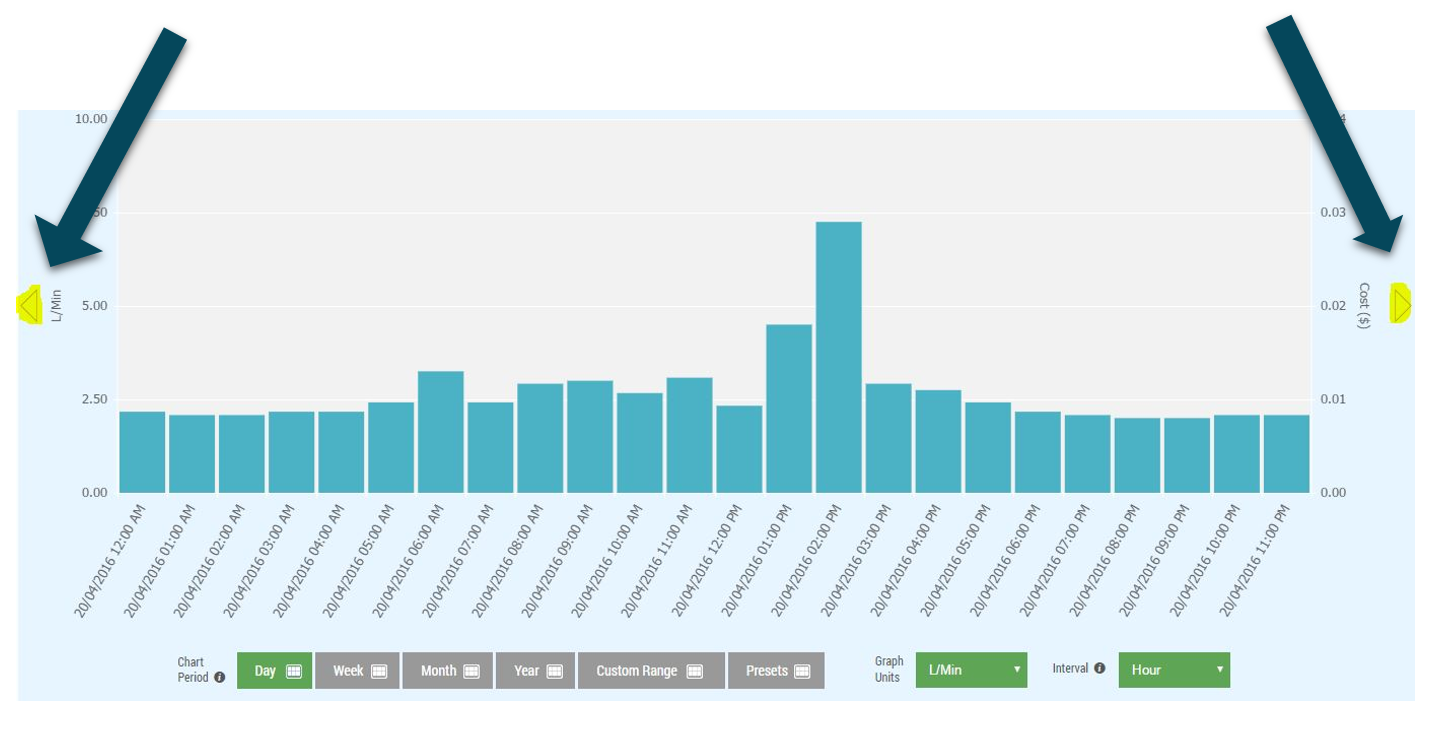This screenshot has height=749, width=1437.
Task: Select the 06:00 AM bar
Action: point(440,432)
